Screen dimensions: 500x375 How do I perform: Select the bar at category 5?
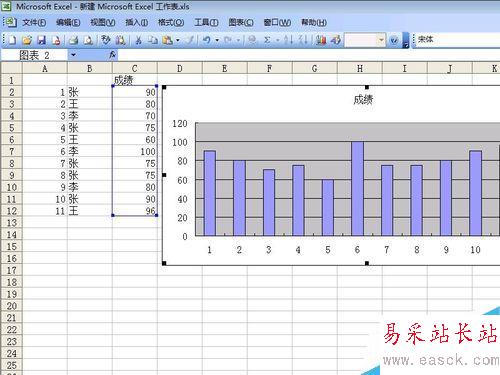point(328,208)
